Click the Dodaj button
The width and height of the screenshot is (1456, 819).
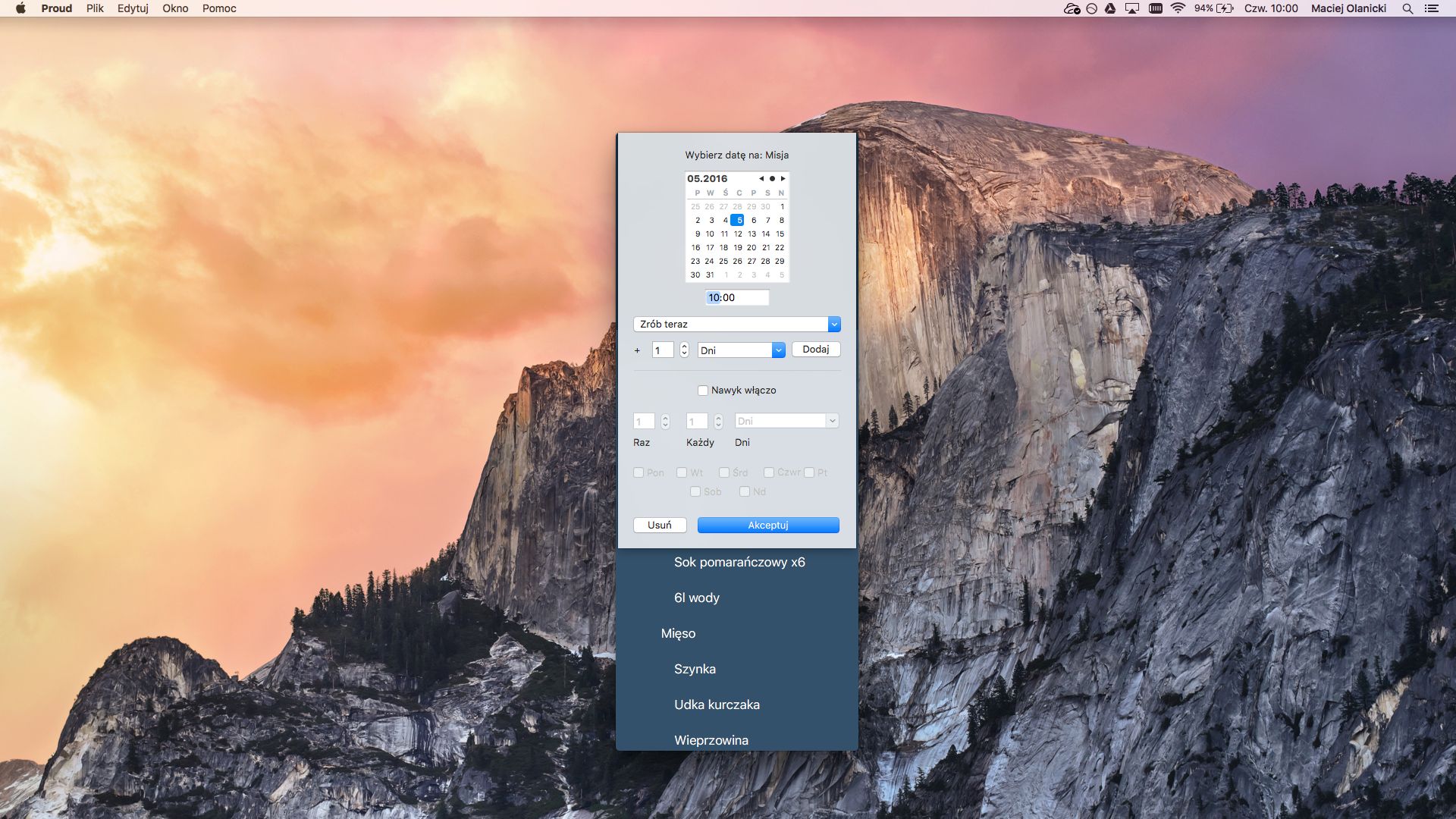pyautogui.click(x=815, y=350)
